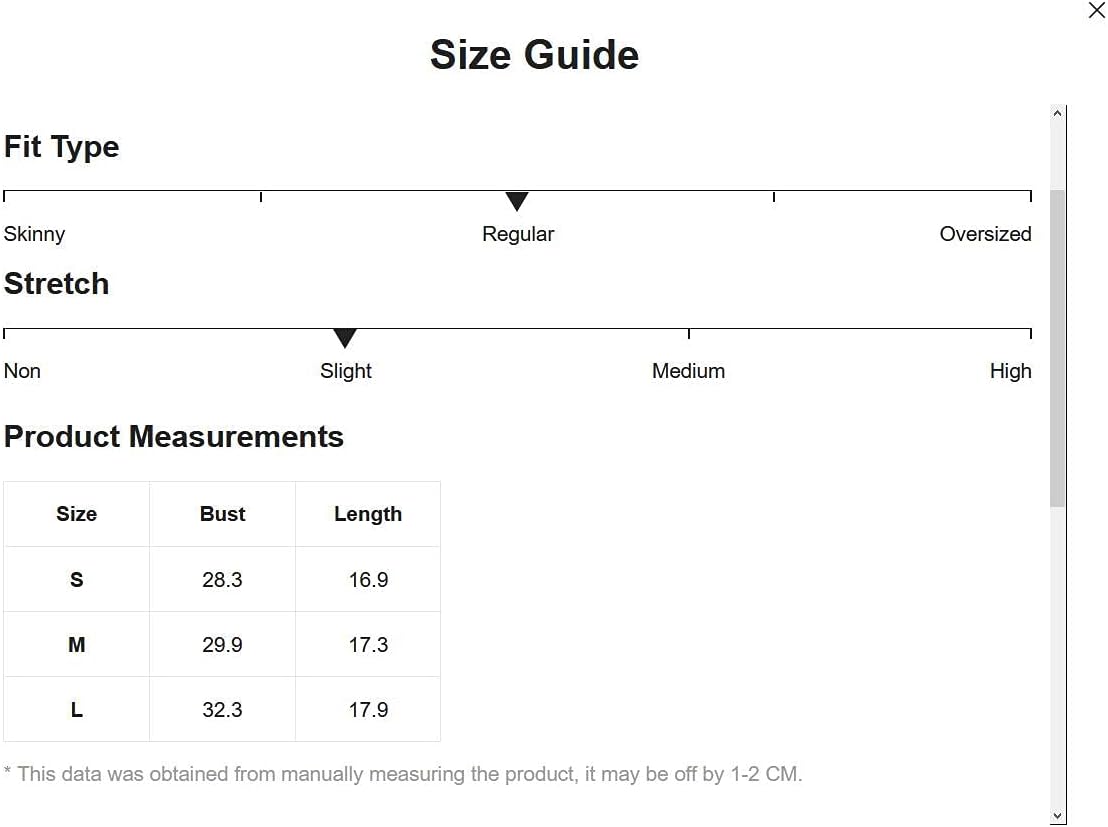Click the Stretch triangle marker

345,338
